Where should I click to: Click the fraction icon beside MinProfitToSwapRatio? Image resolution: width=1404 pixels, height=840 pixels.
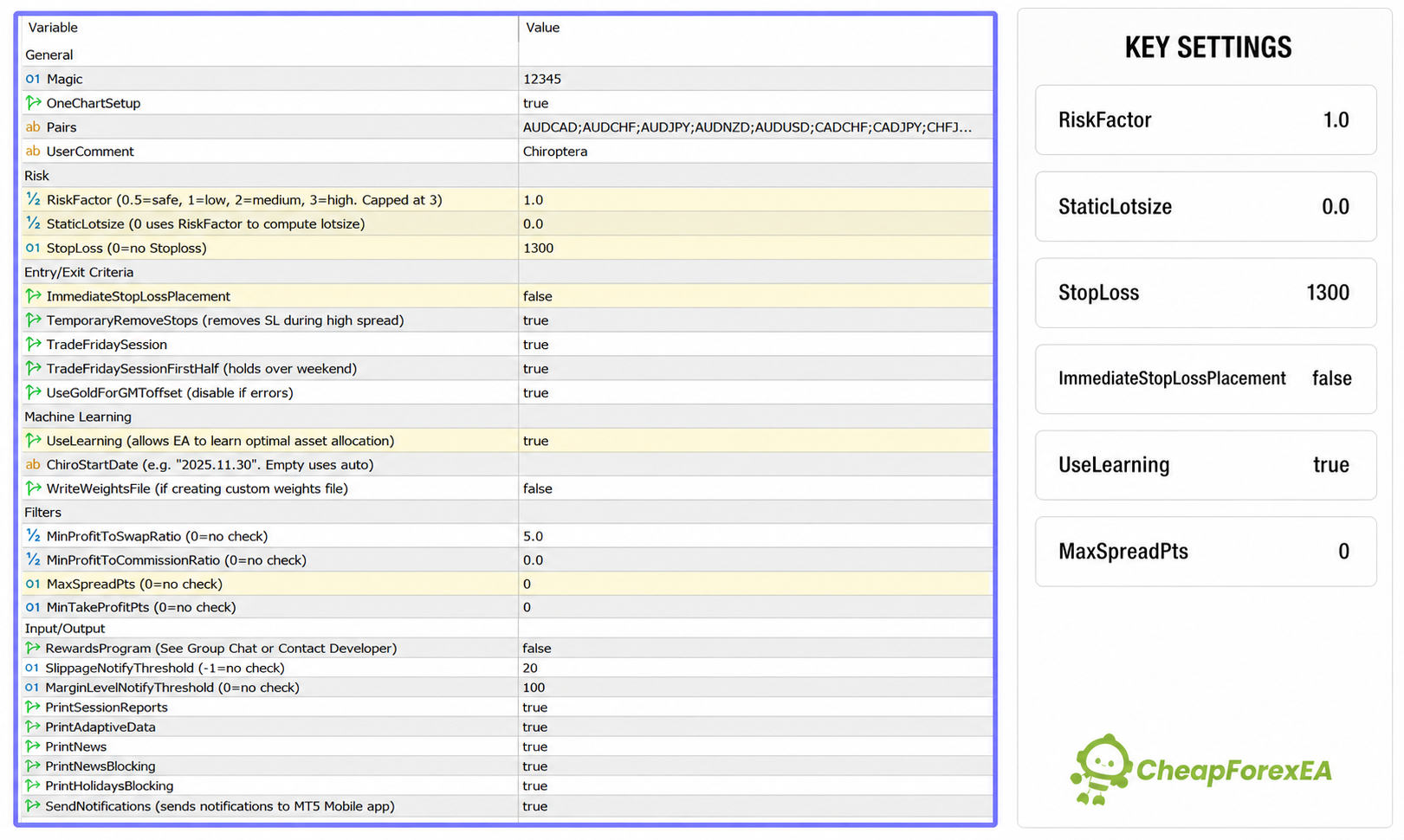33,536
